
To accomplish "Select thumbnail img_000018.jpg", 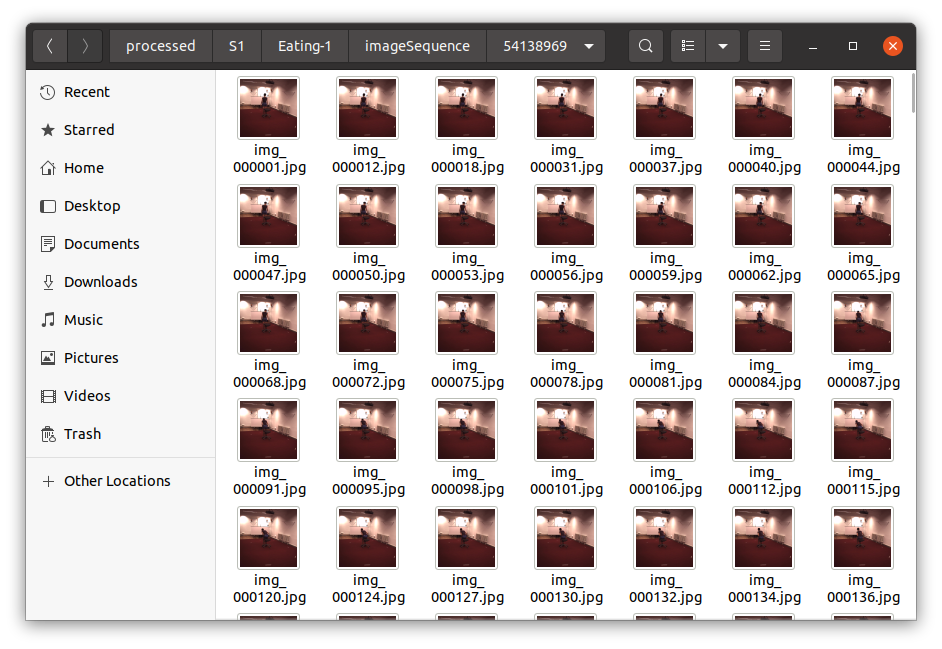I will click(467, 108).
